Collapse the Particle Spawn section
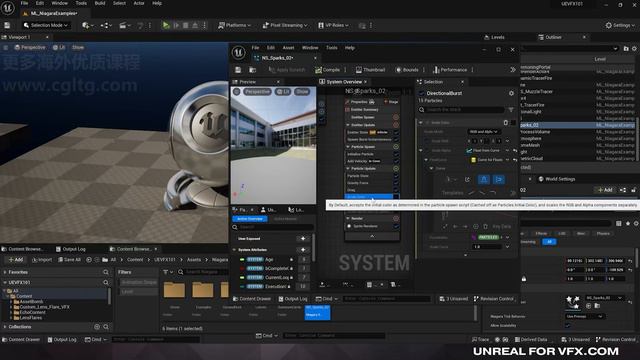The image size is (640, 360). tap(348, 147)
